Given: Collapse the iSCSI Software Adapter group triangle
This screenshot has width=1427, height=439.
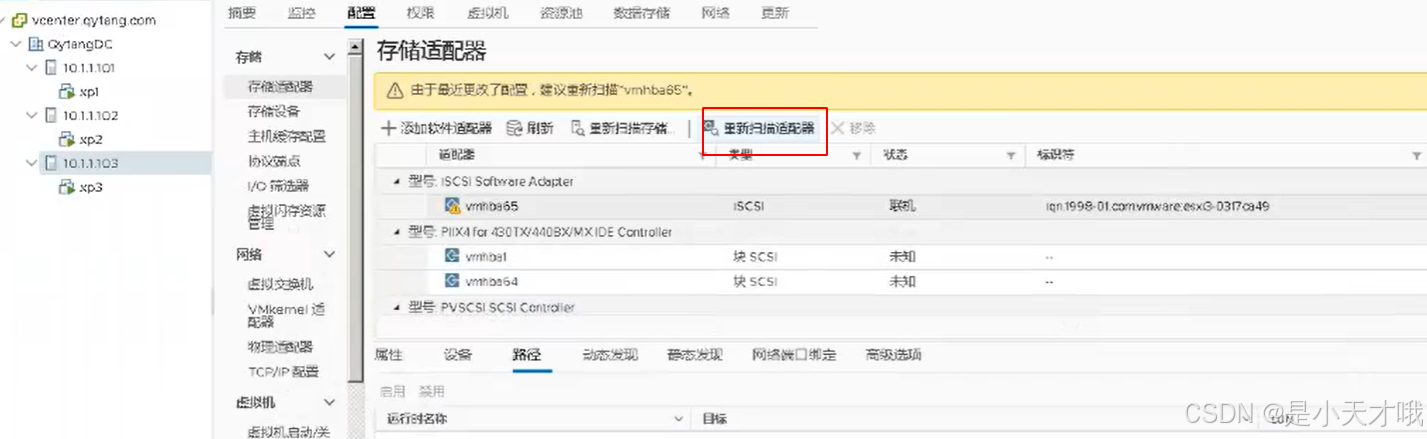Looking at the screenshot, I should [x=397, y=182].
